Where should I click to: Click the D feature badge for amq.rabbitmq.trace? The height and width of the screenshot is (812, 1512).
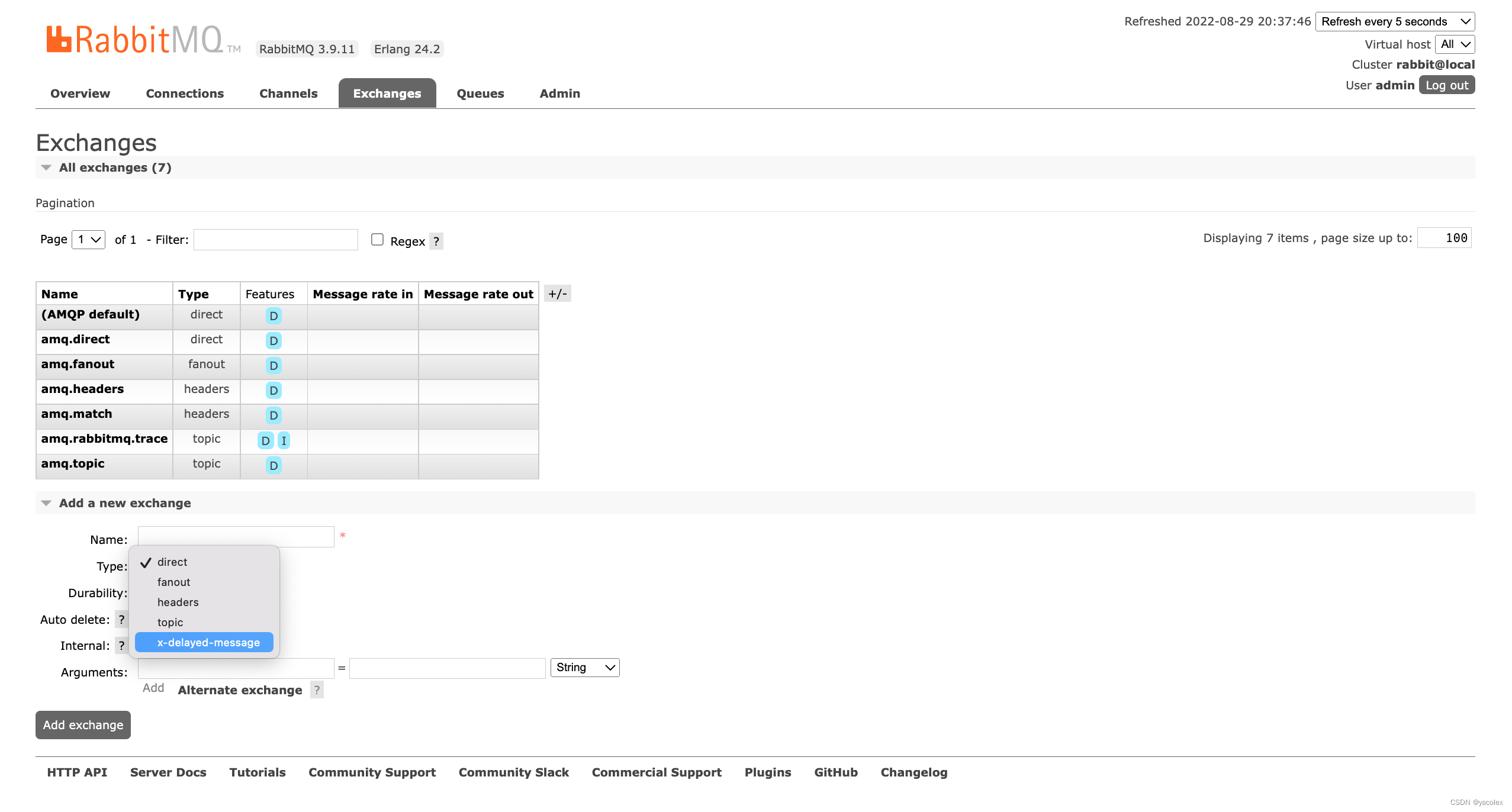[265, 440]
